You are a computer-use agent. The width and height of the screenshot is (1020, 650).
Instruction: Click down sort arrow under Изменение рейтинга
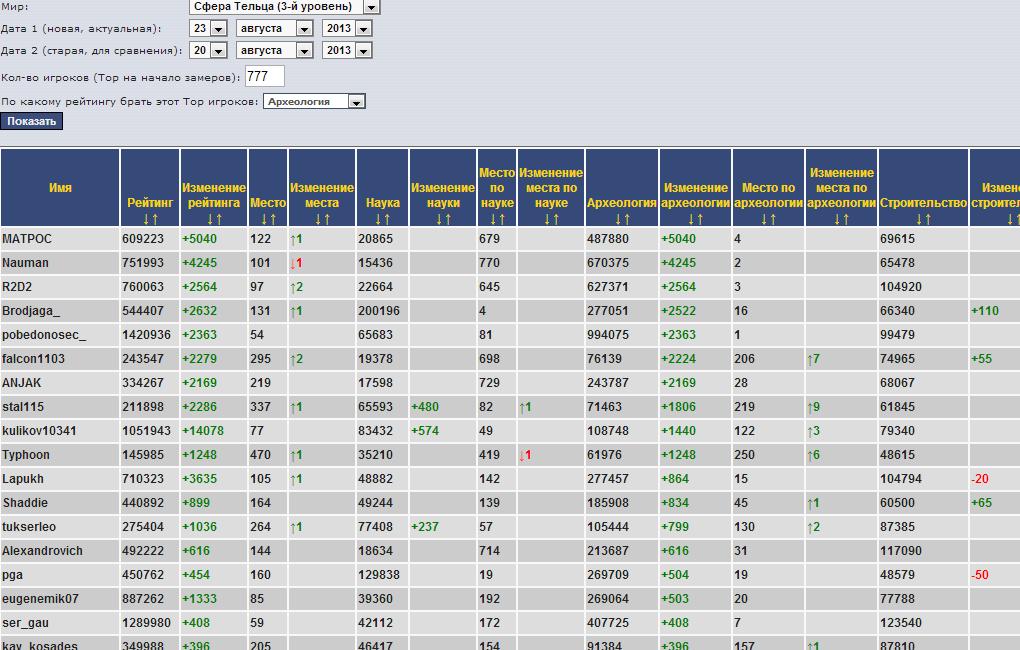209,219
